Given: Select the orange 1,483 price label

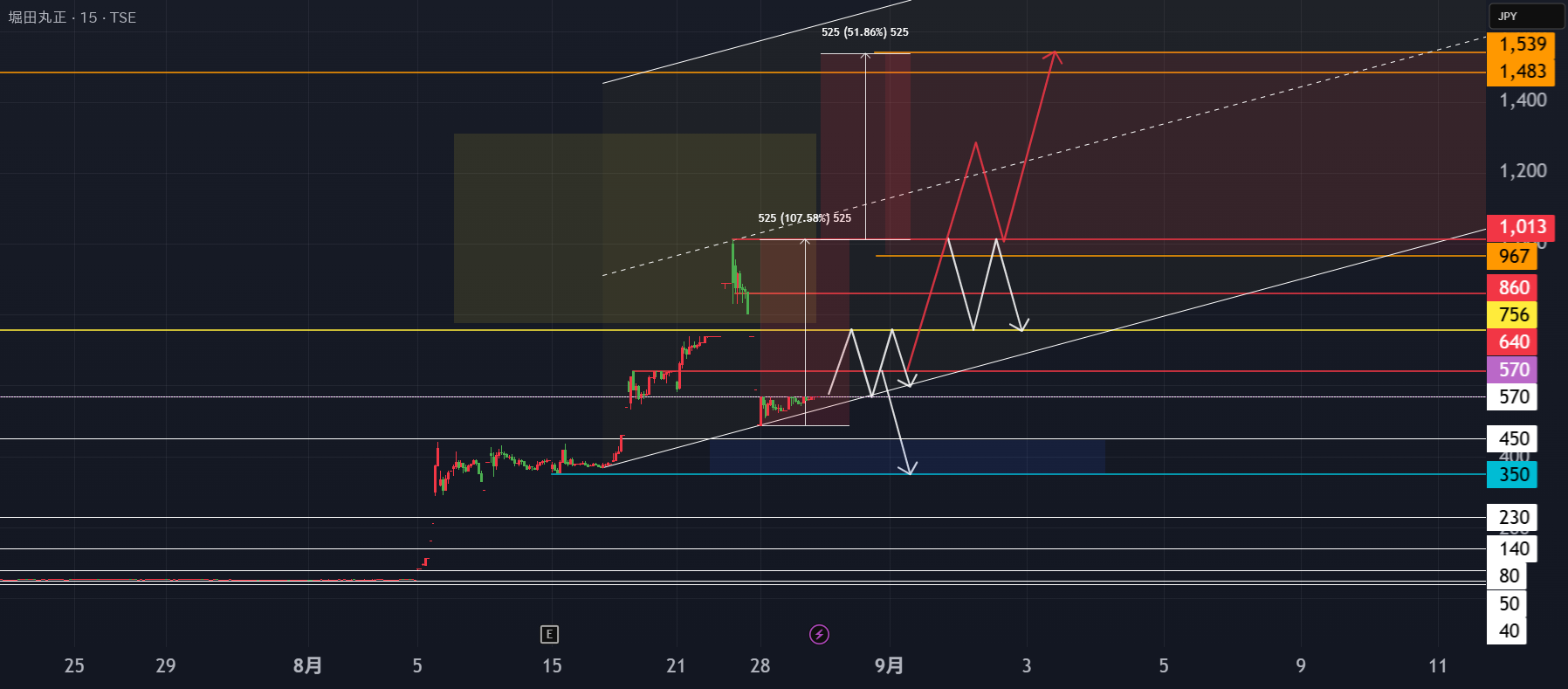Looking at the screenshot, I should click(x=1523, y=72).
